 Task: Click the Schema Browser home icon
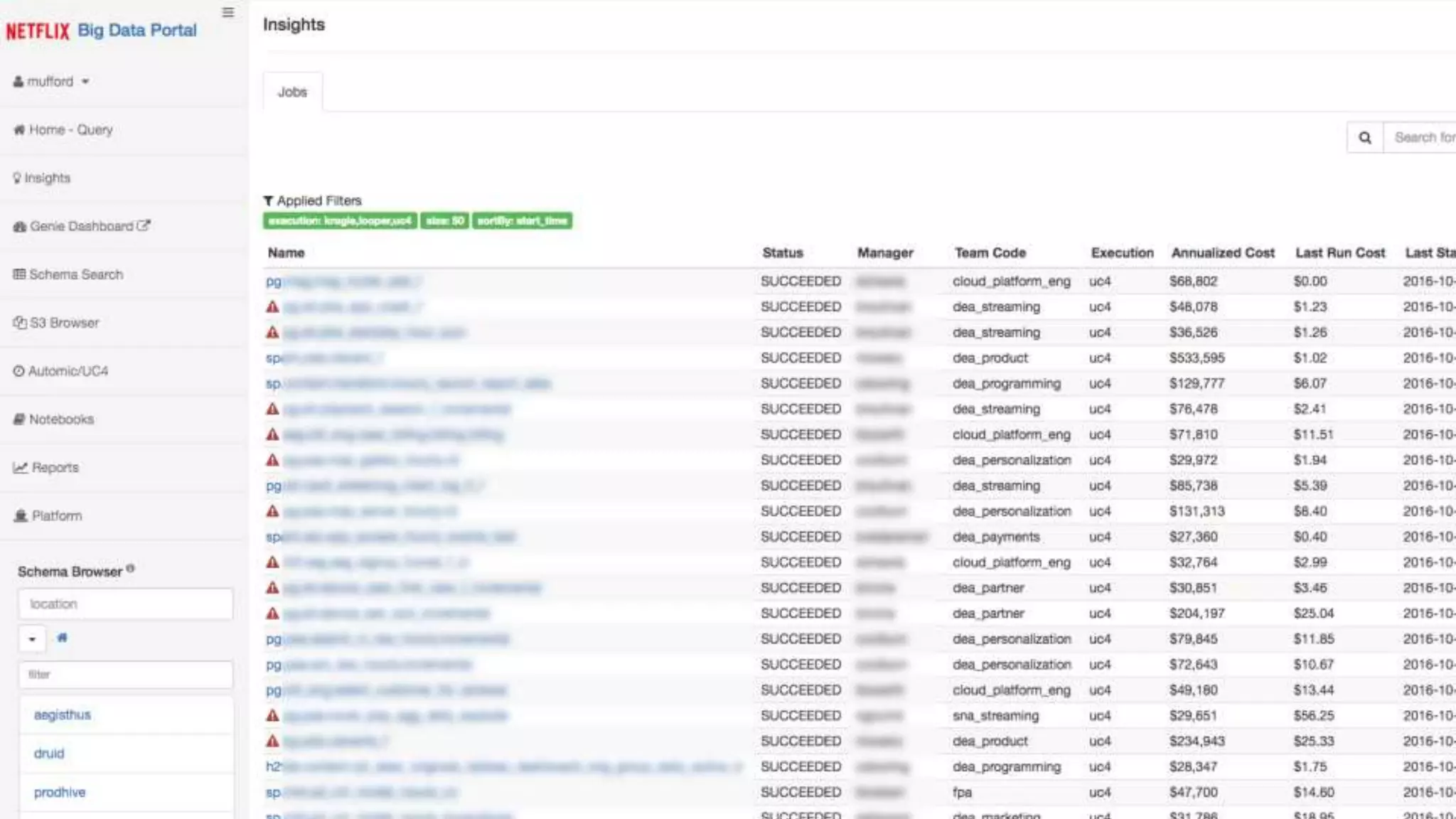[x=63, y=638]
